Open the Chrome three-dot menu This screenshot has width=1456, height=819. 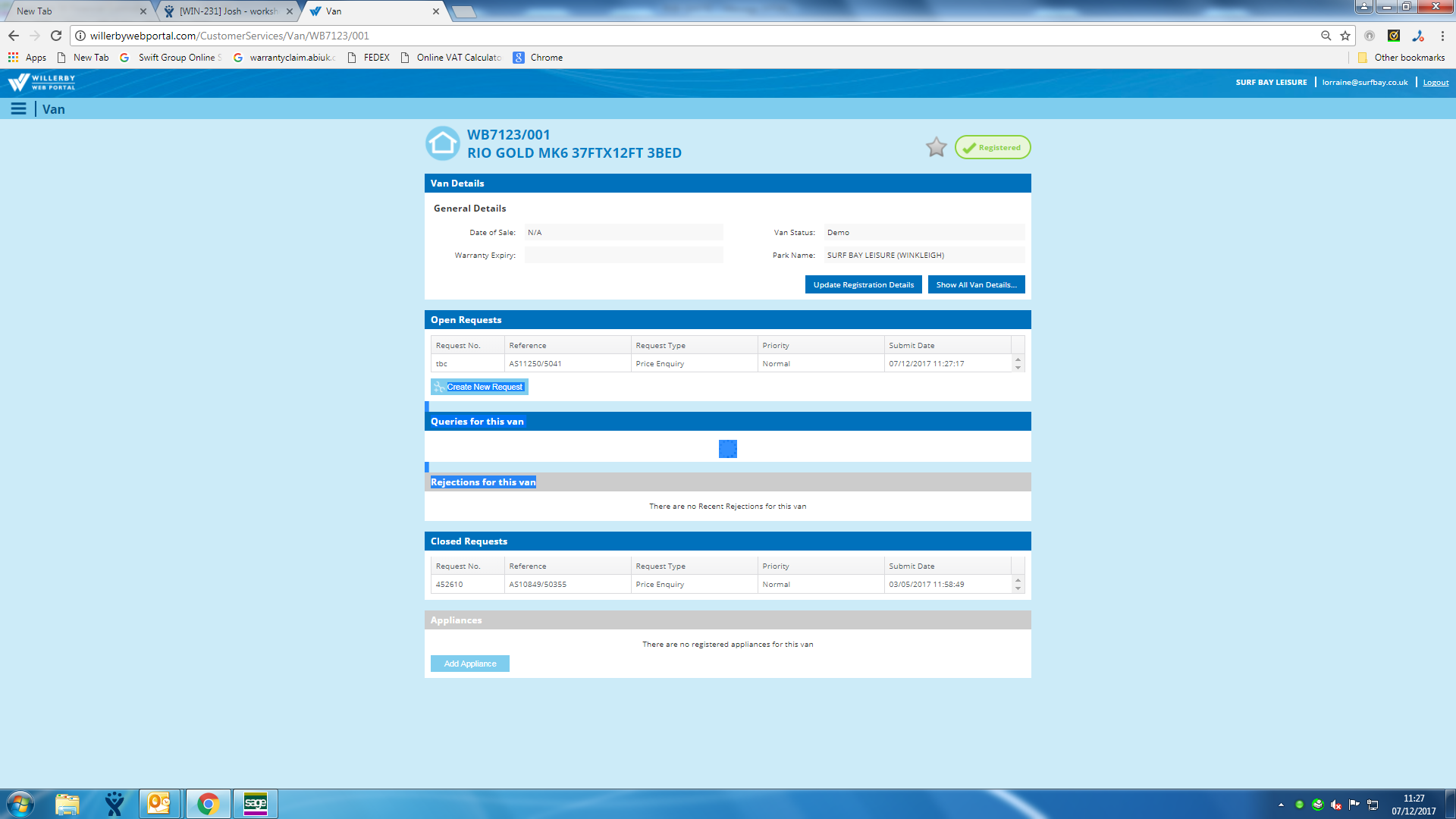[x=1442, y=36]
